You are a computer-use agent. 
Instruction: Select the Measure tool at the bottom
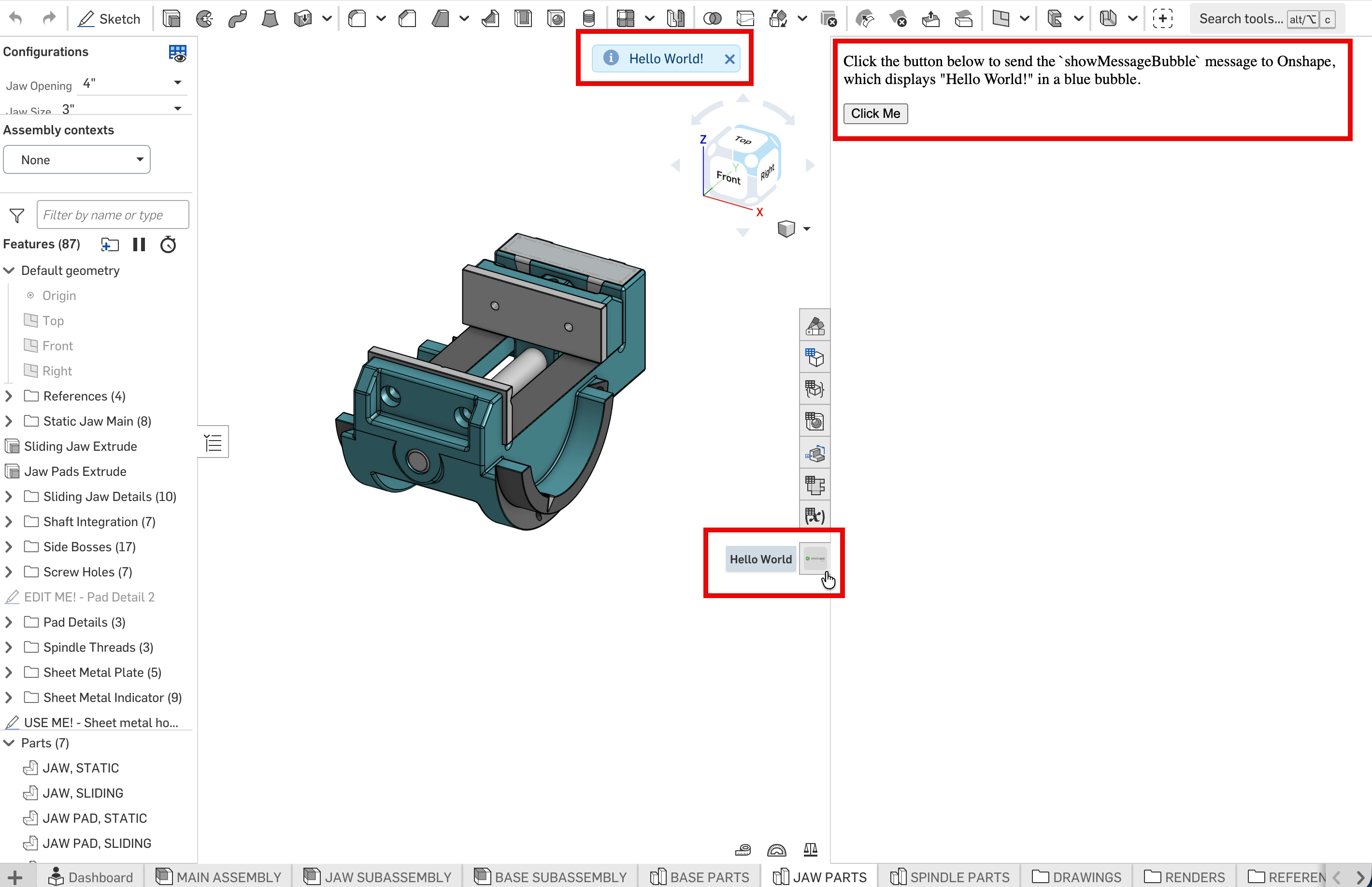743,850
